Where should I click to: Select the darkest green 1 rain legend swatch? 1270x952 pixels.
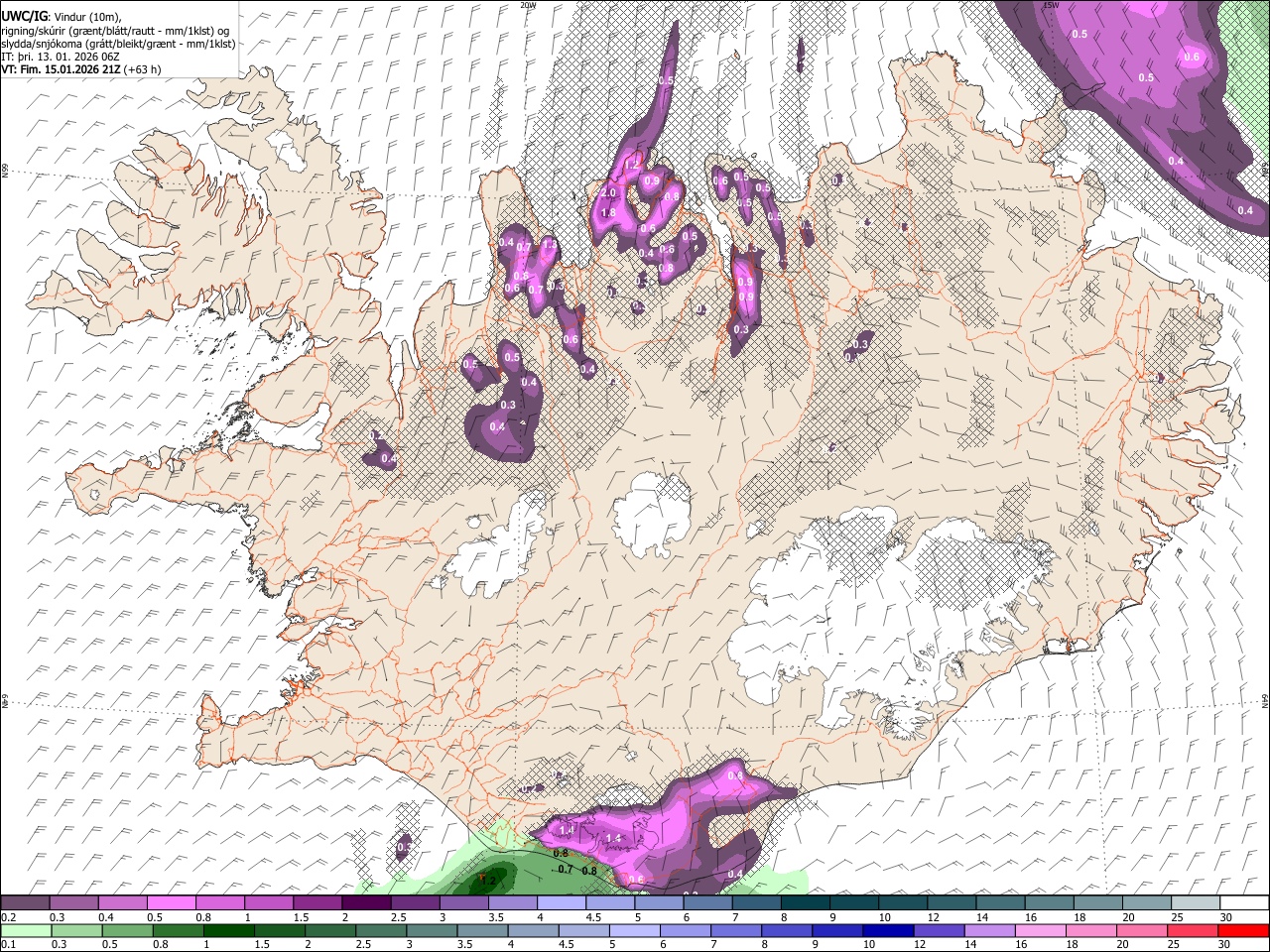coord(228,930)
